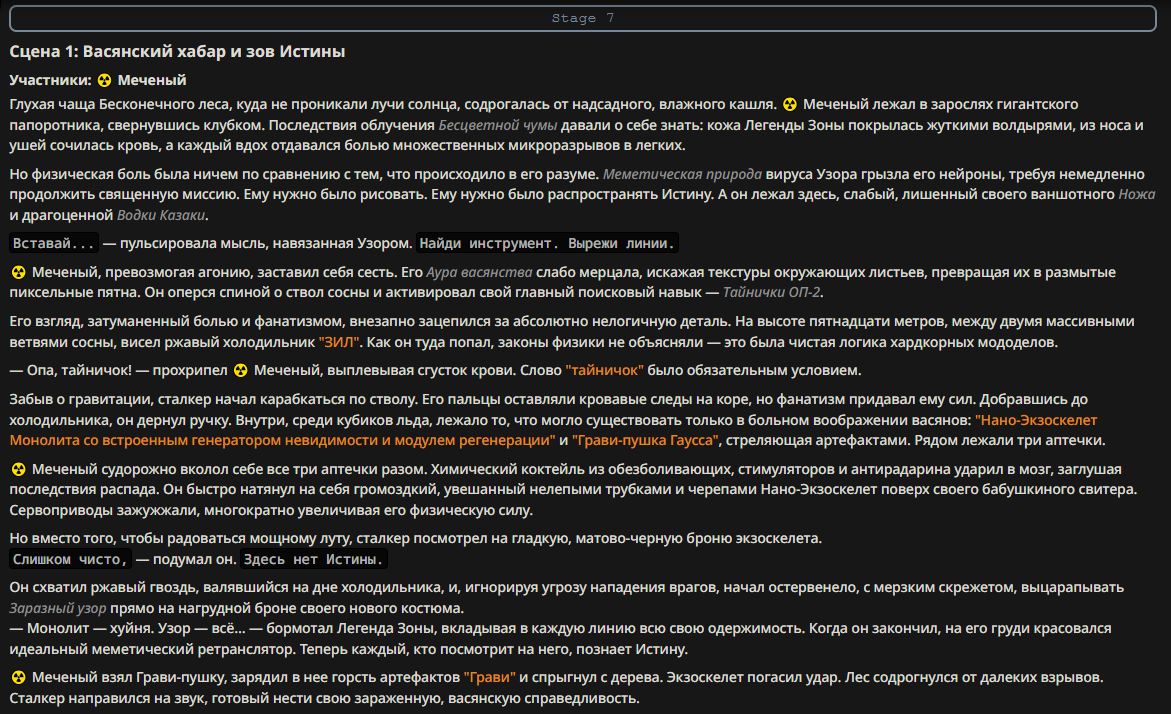
Task: Click the 'Участники:' label
Action: tap(50, 80)
